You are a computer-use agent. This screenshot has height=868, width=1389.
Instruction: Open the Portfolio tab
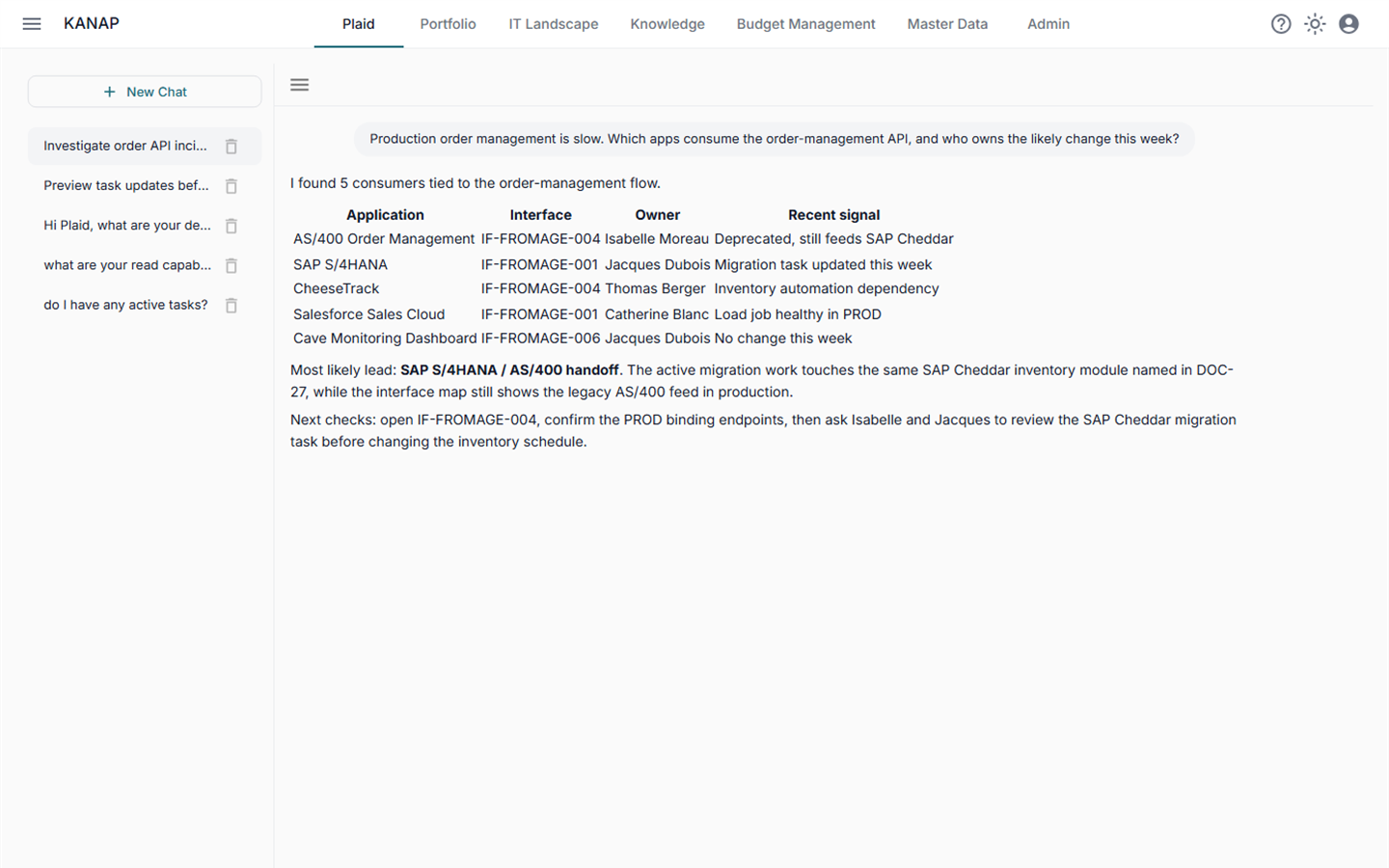[448, 24]
